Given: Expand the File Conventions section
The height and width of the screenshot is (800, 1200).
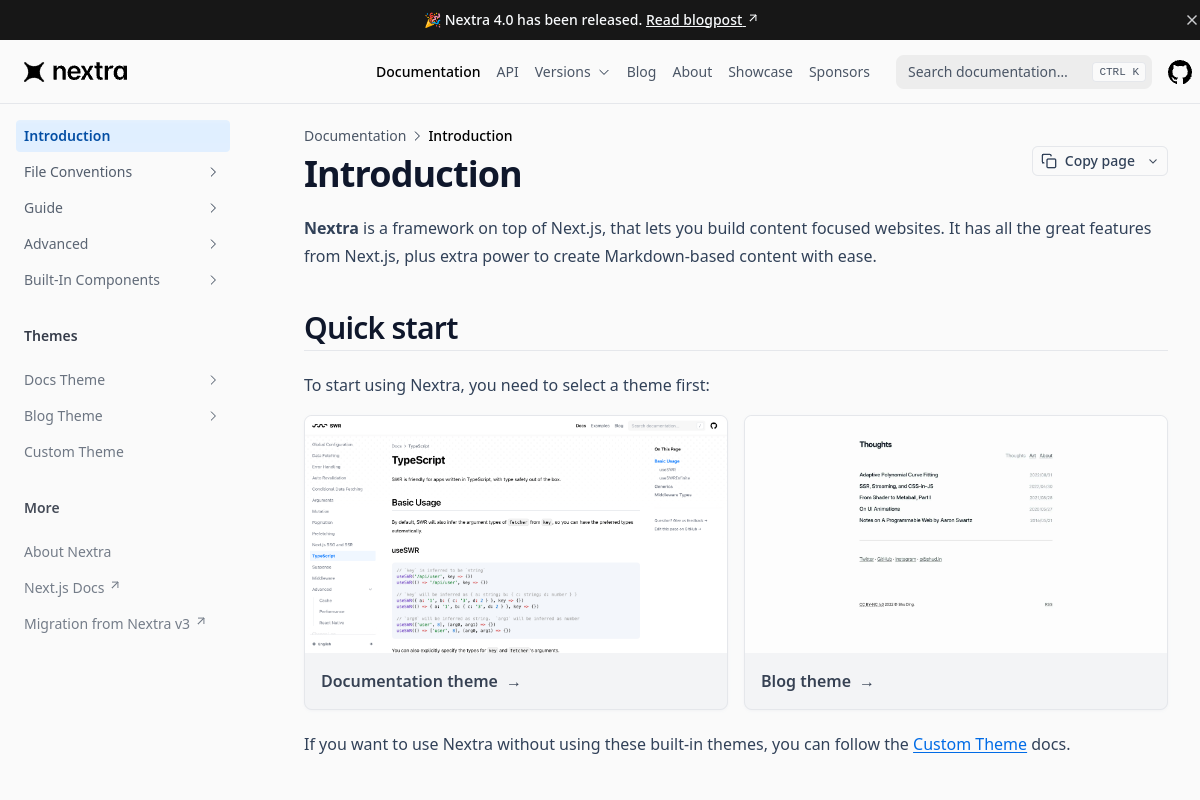Looking at the screenshot, I should tap(123, 172).
